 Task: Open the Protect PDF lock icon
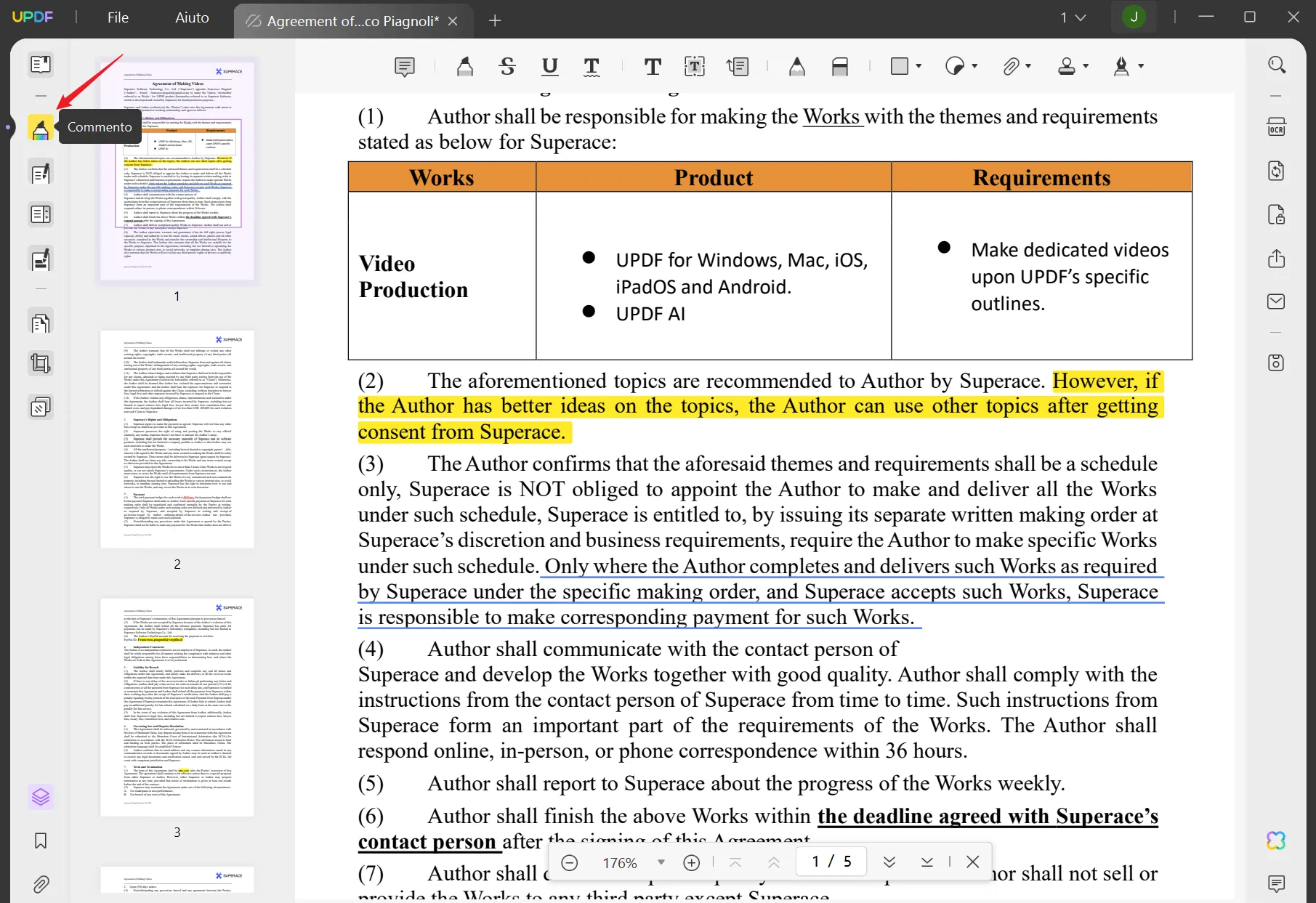tap(1277, 214)
